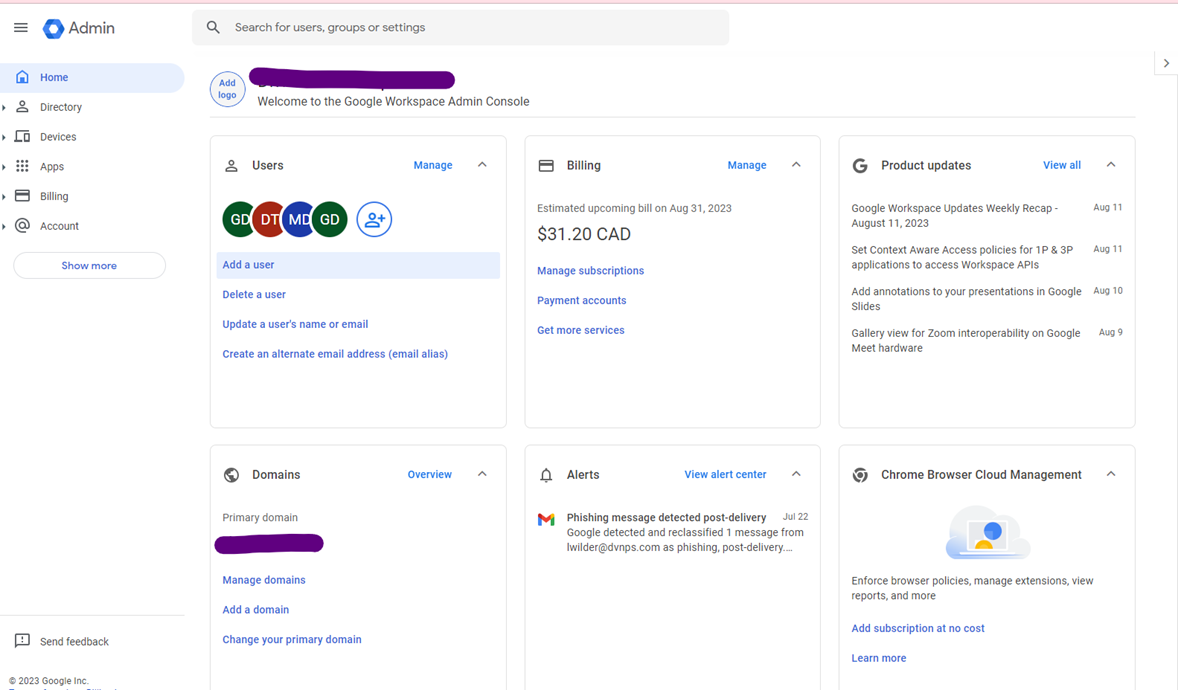
Task: Click the blue MD user avatar
Action: (x=299, y=220)
